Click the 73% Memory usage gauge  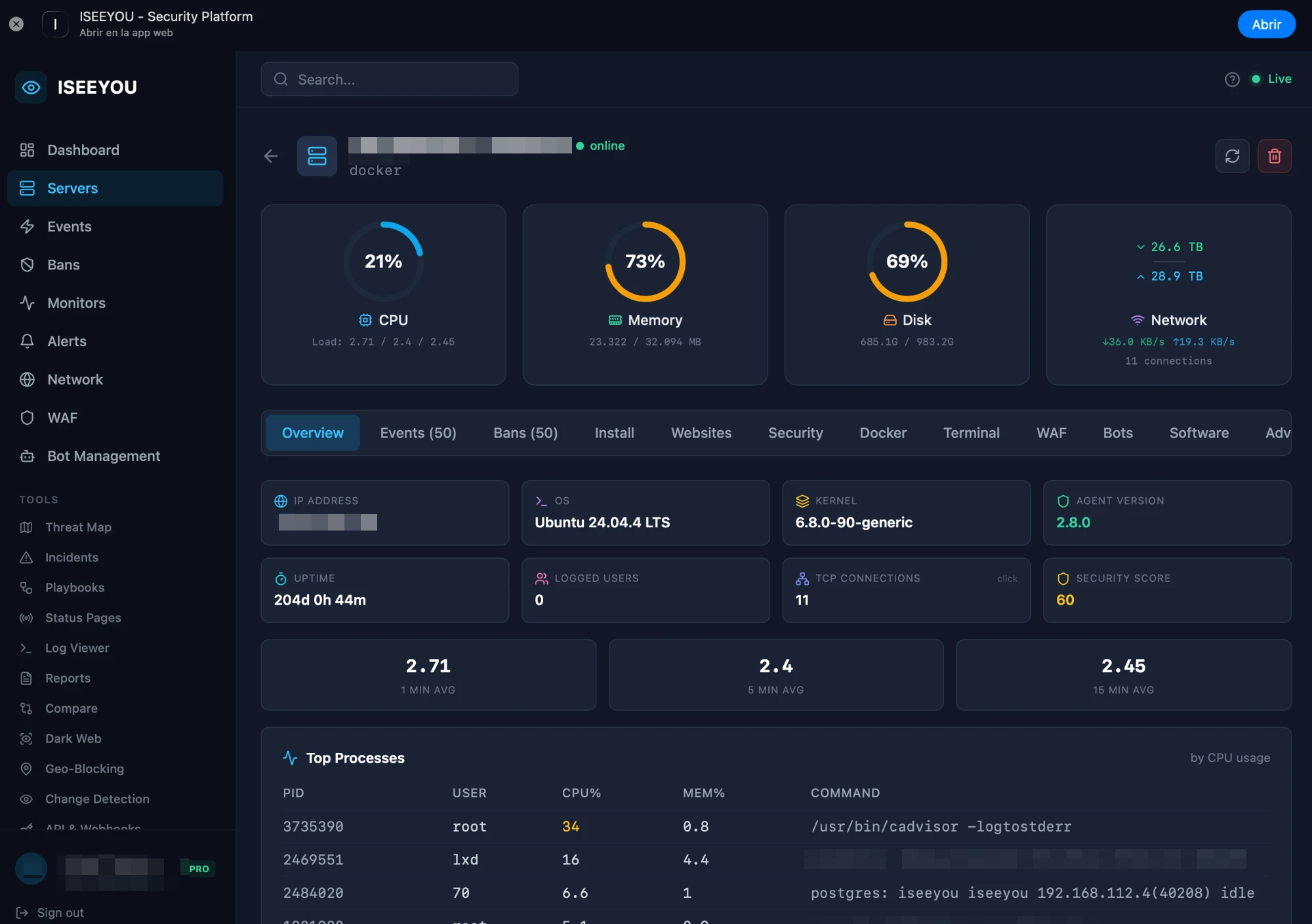point(646,262)
